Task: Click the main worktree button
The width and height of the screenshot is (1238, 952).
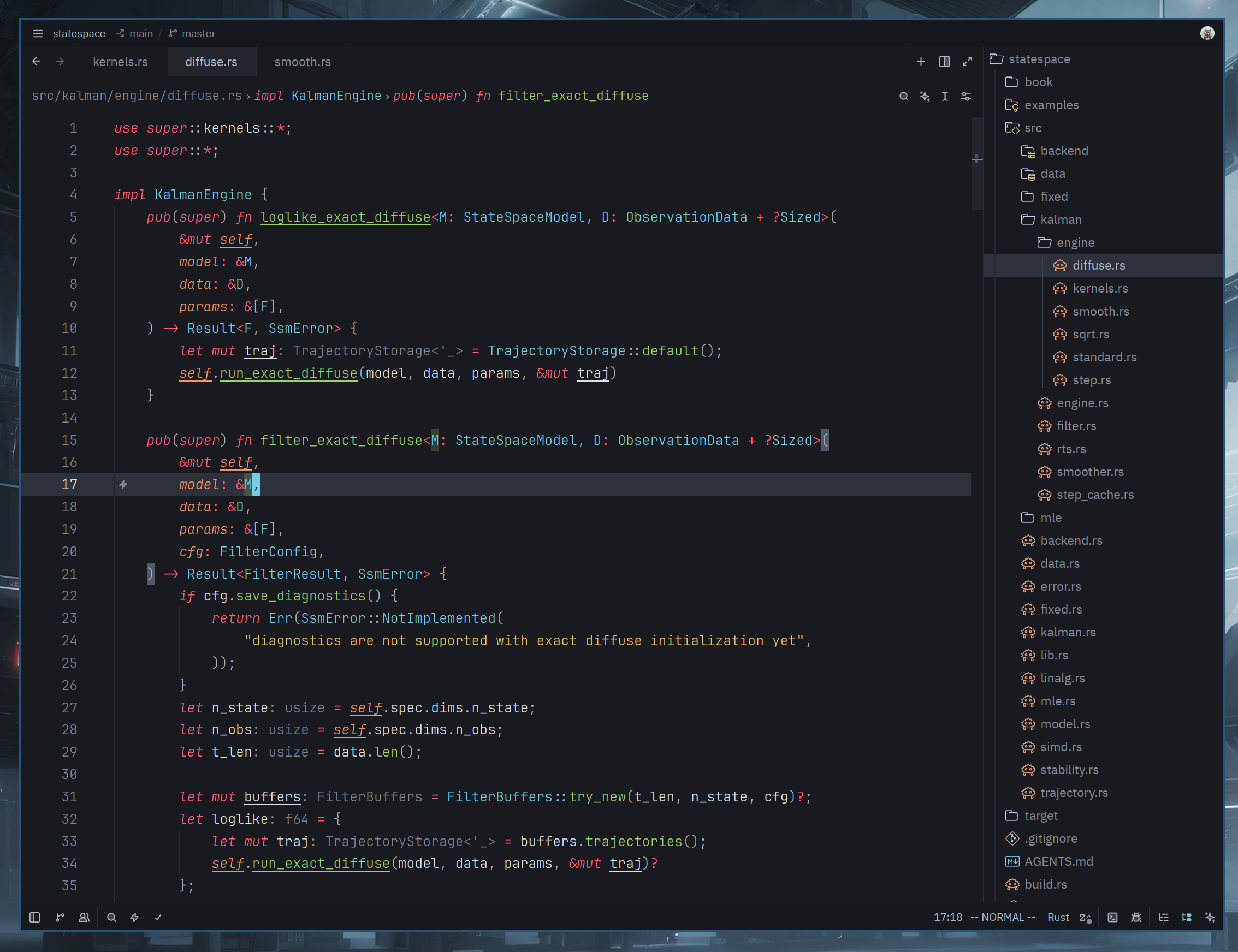Action: tap(135, 33)
